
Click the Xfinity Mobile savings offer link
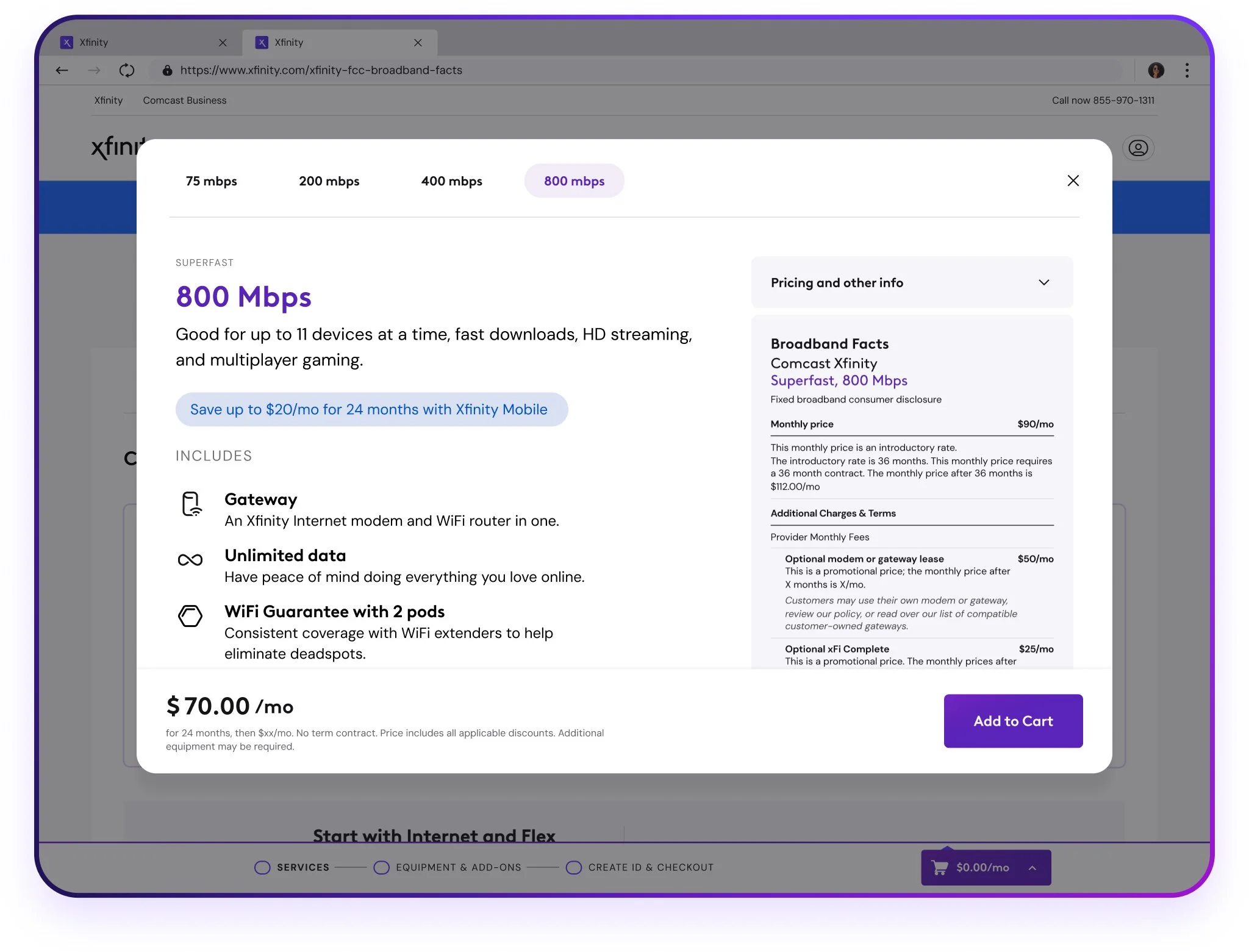coord(371,409)
